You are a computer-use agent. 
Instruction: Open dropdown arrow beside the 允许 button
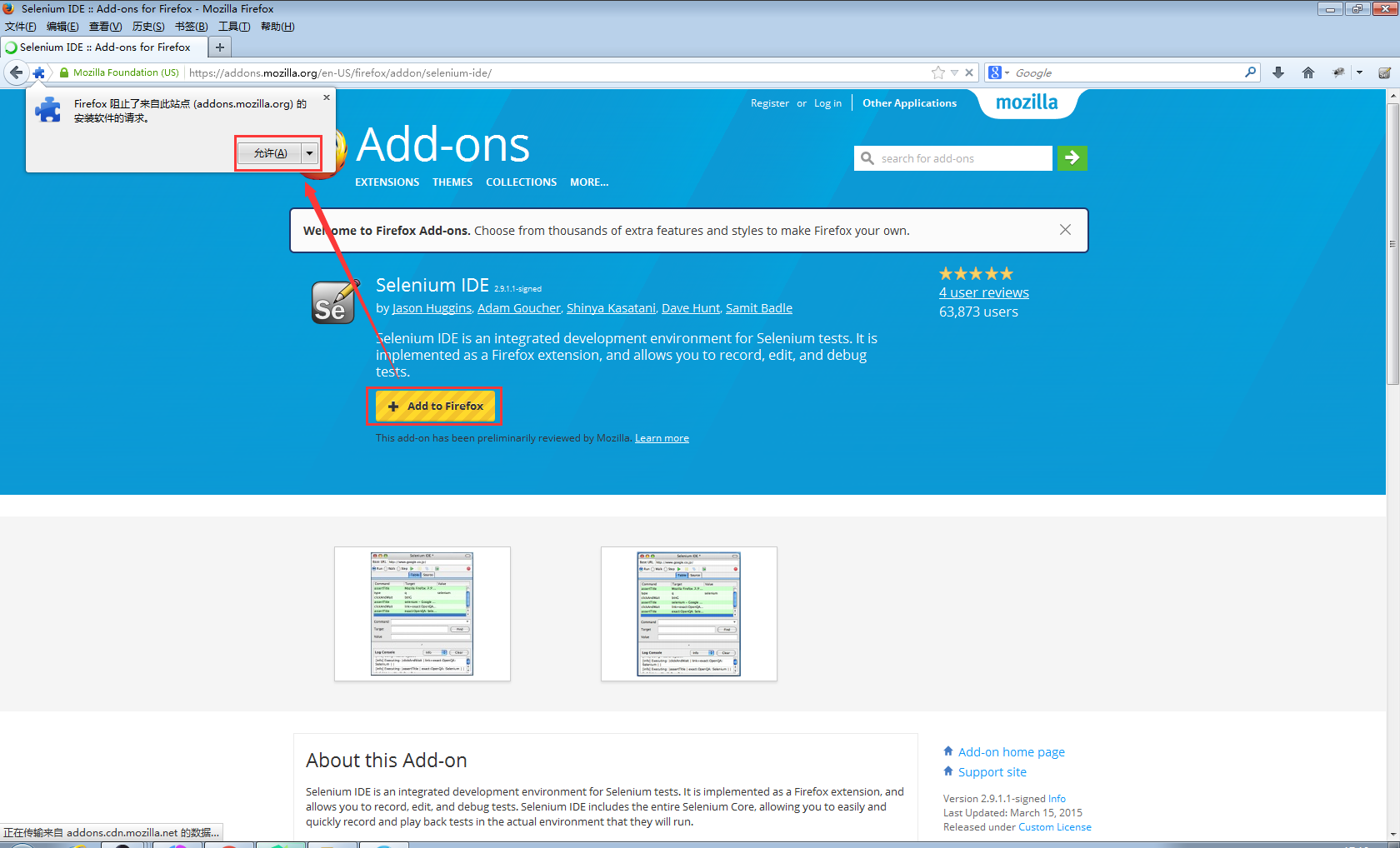[309, 153]
